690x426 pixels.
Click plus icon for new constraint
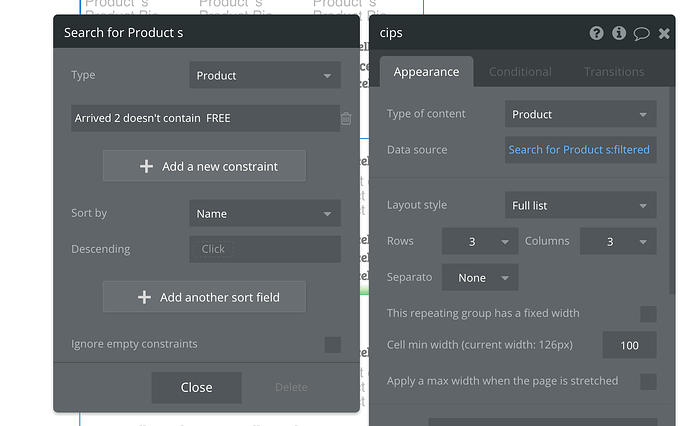[x=146, y=167]
